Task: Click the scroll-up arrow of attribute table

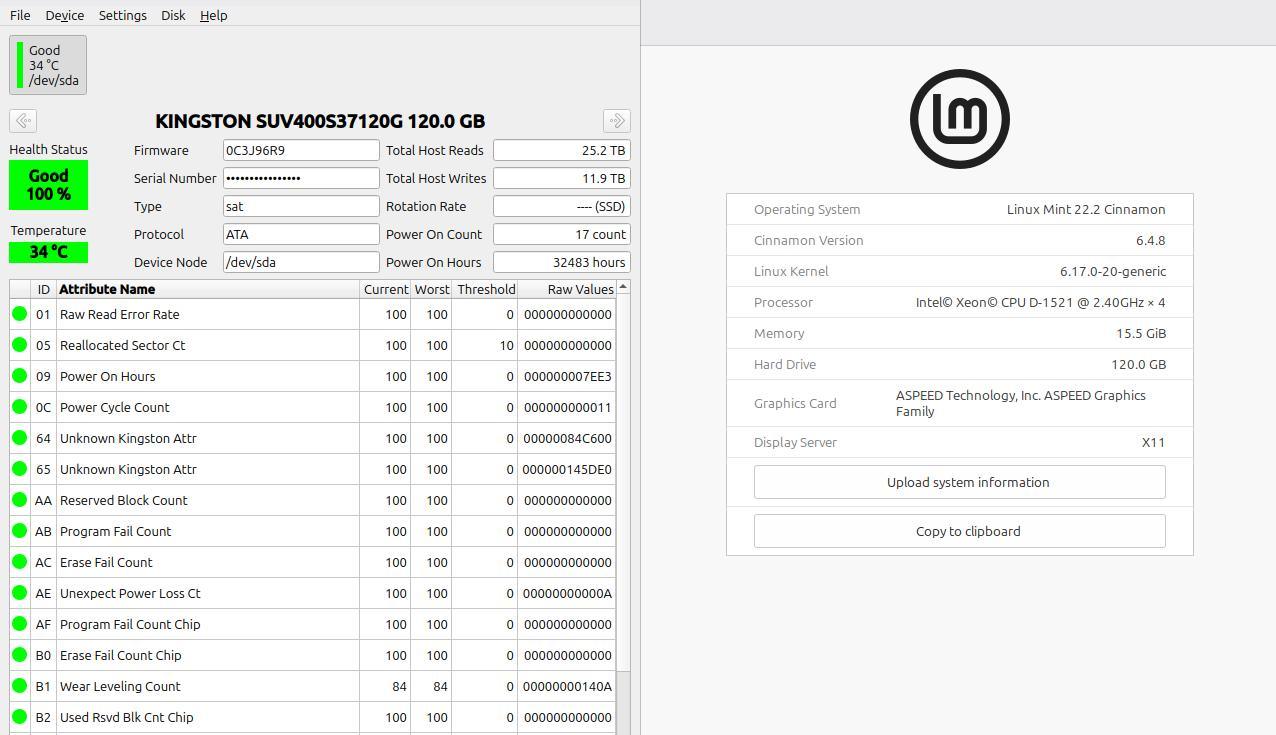Action: 623,288
